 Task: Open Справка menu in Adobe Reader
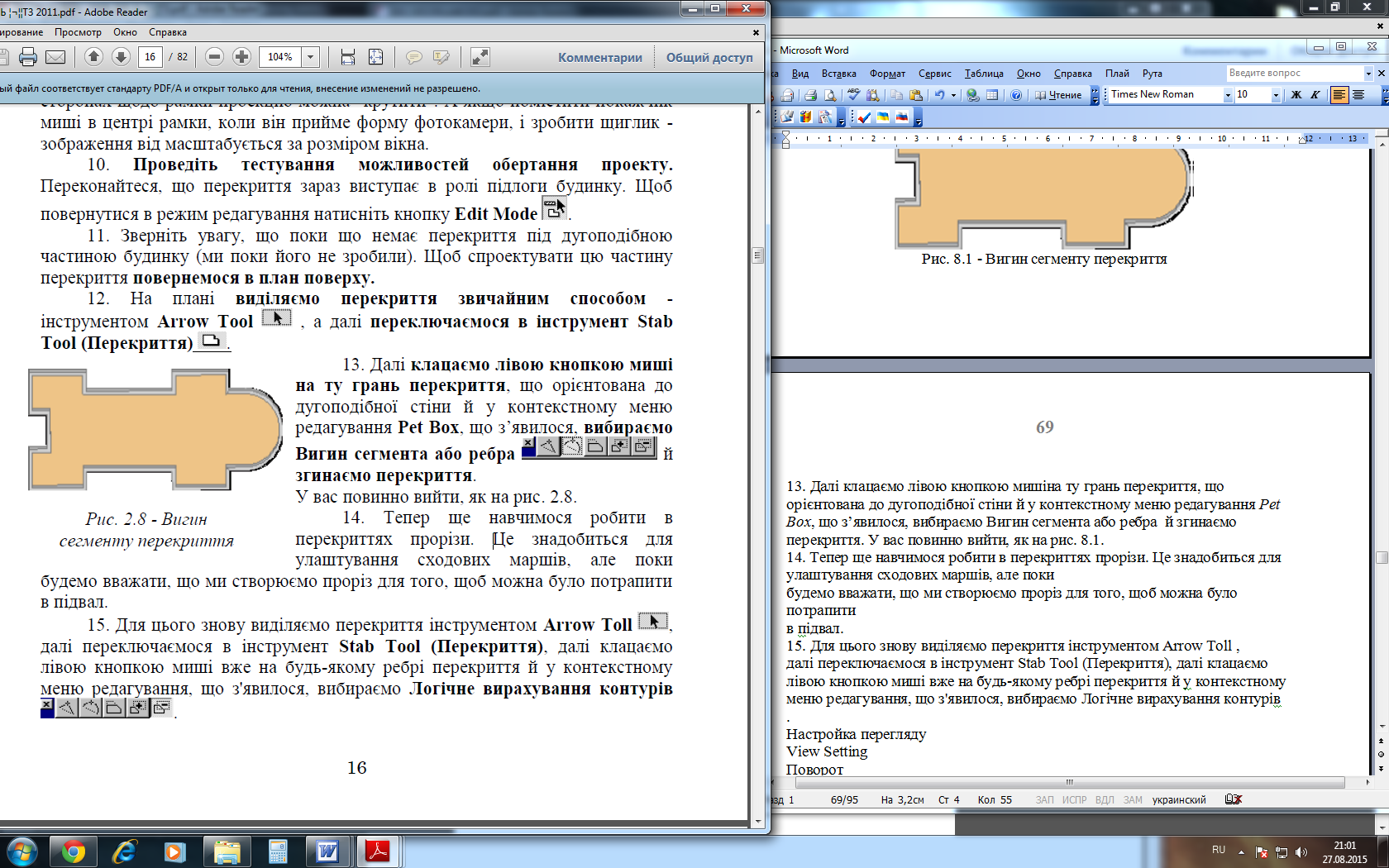168,32
